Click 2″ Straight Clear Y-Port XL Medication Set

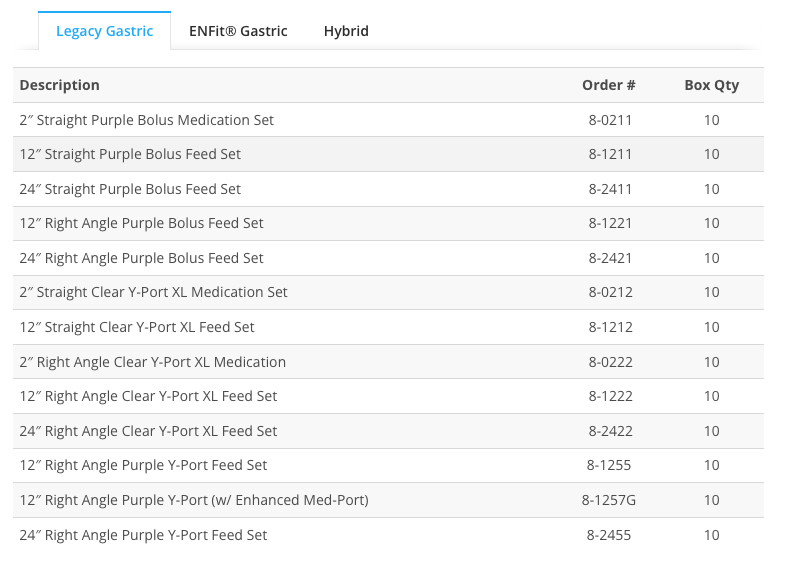[x=153, y=292]
